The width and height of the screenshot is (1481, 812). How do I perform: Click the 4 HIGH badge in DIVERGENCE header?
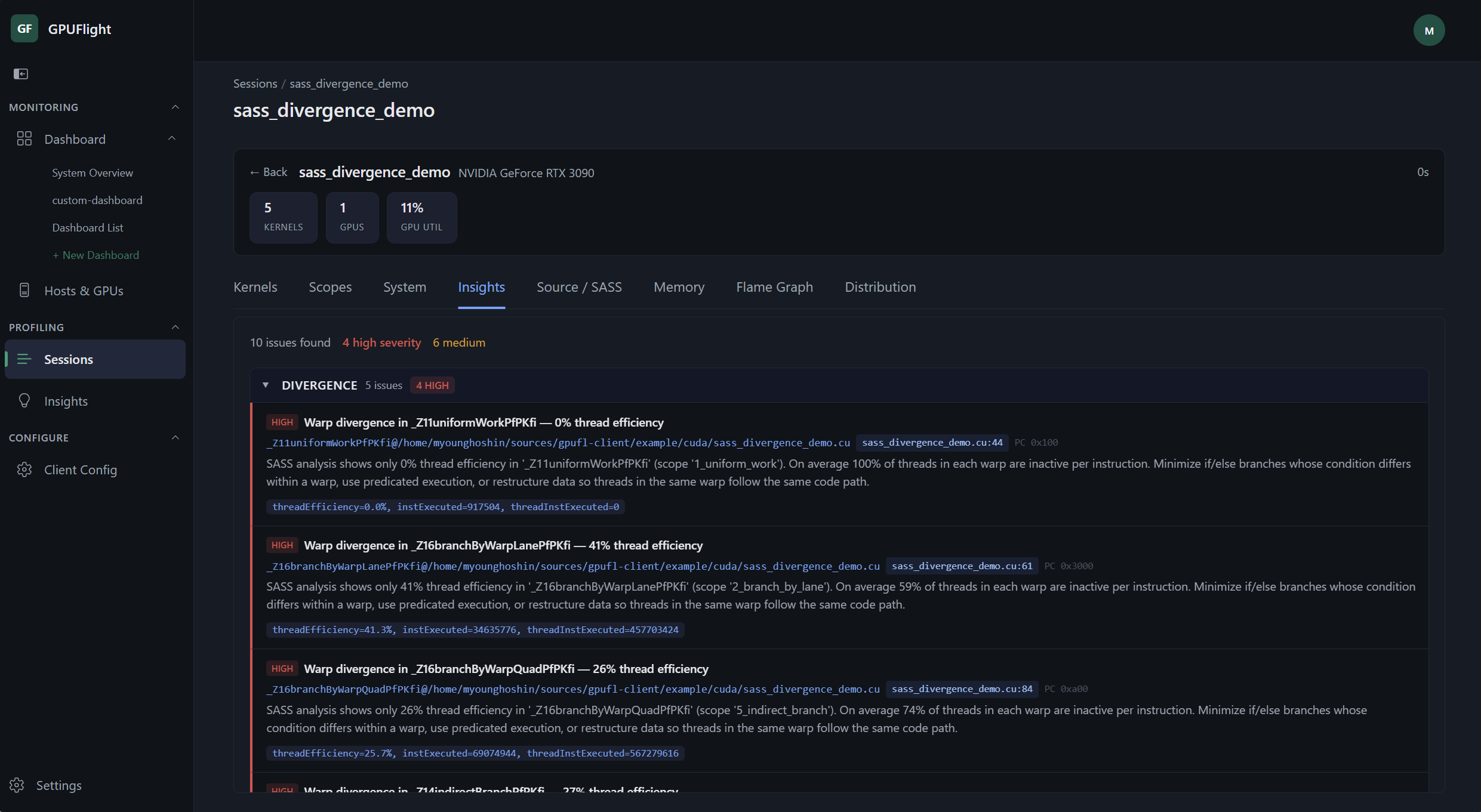[x=432, y=385]
